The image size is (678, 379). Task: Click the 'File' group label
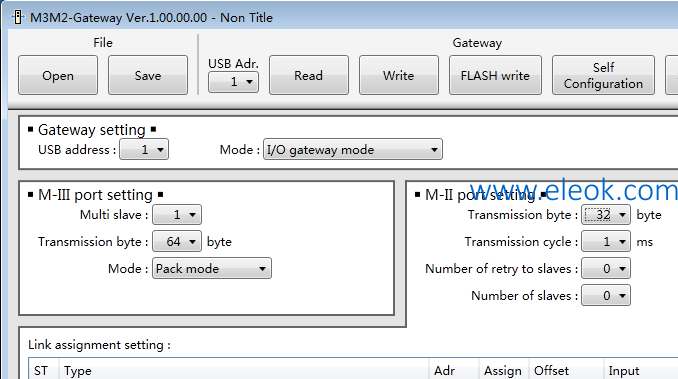pyautogui.click(x=103, y=42)
